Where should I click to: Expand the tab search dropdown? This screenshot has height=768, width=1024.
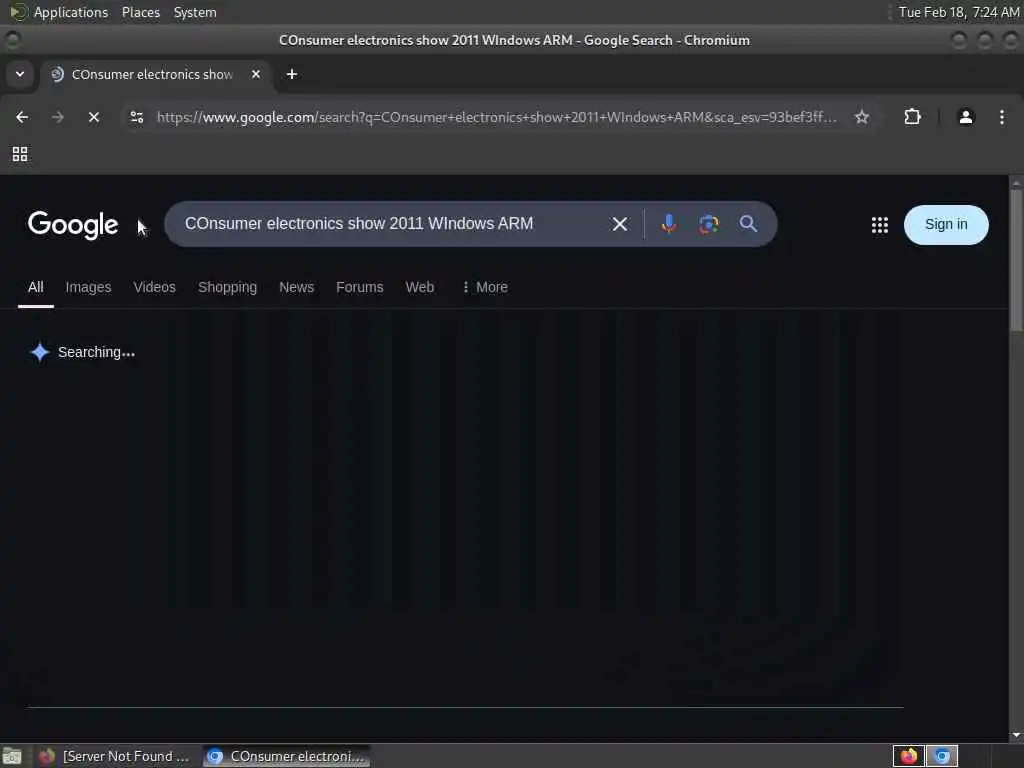[20, 74]
